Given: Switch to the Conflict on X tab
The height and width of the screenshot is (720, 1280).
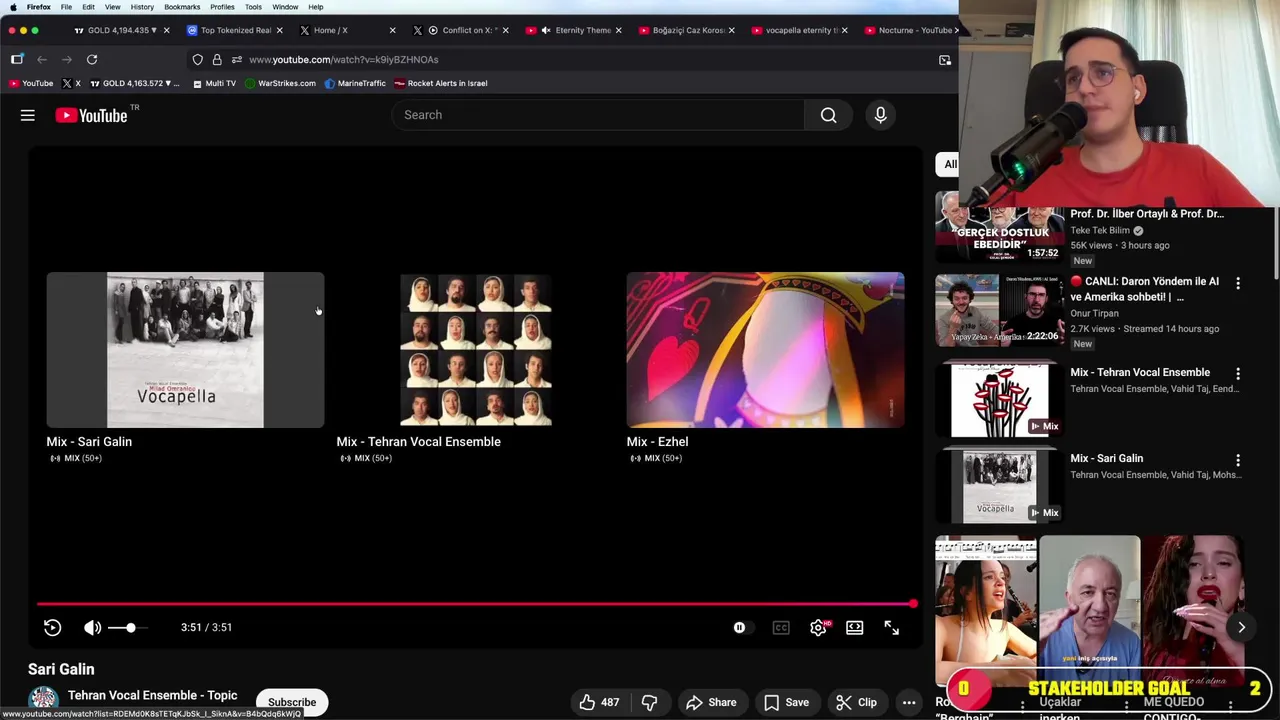Looking at the screenshot, I should tap(470, 30).
